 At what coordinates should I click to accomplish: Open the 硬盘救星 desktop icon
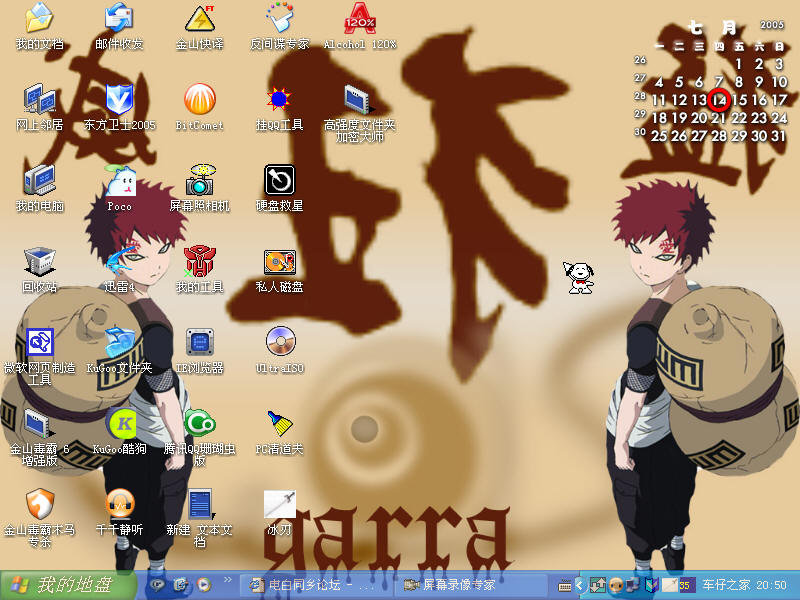coord(279,181)
